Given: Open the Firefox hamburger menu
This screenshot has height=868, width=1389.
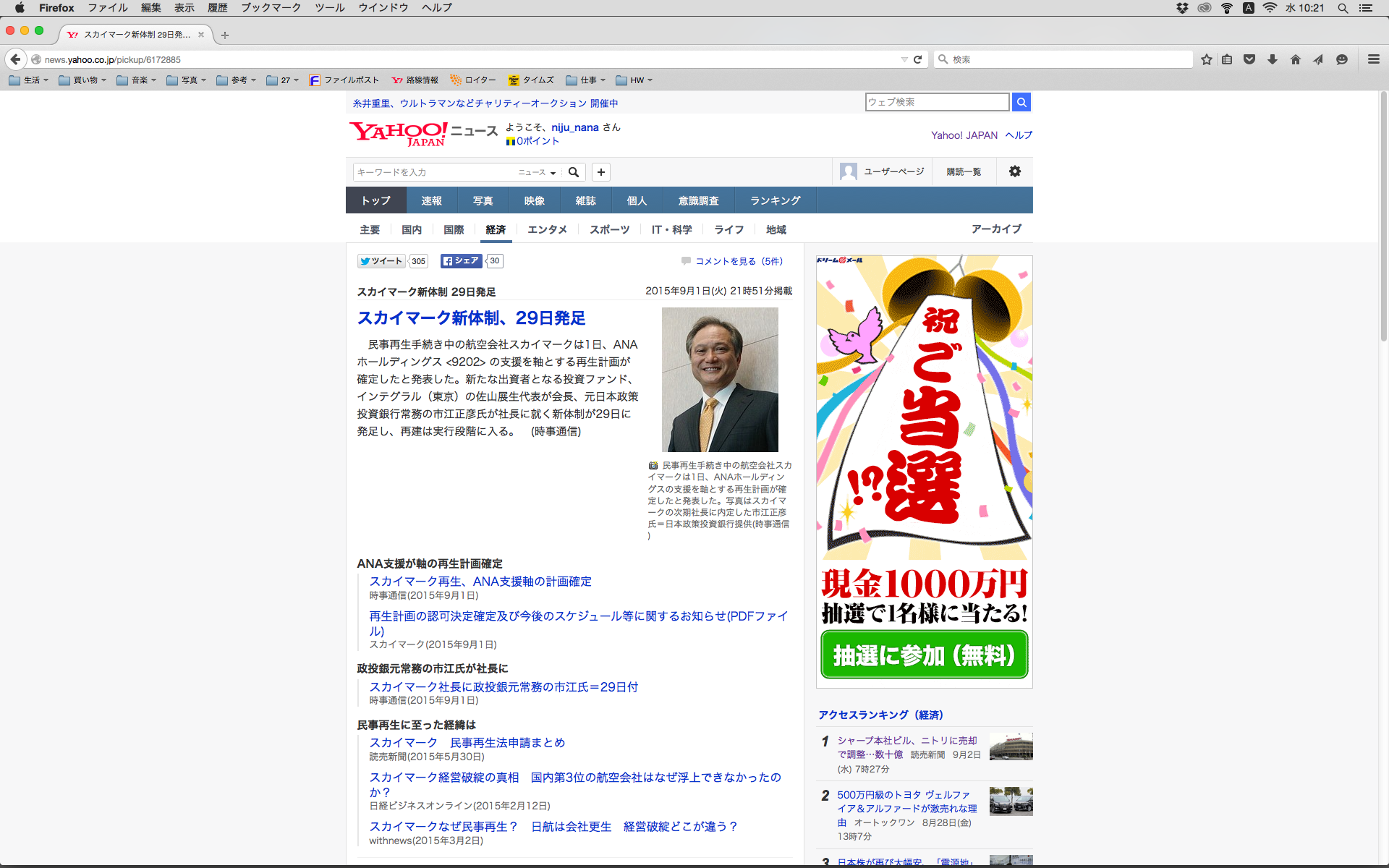Looking at the screenshot, I should pyautogui.click(x=1373, y=59).
